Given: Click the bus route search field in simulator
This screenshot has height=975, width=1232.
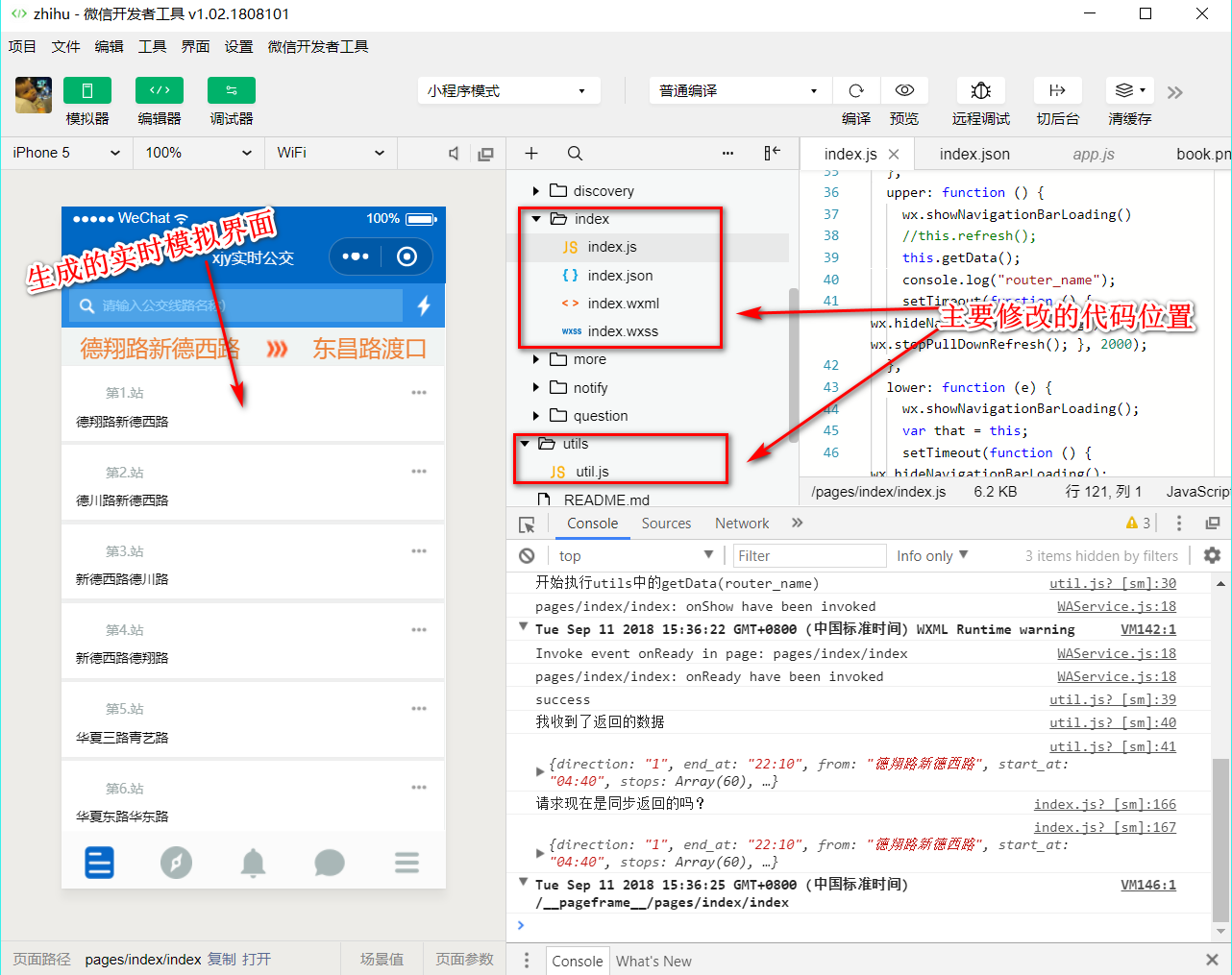Looking at the screenshot, I should 235,305.
